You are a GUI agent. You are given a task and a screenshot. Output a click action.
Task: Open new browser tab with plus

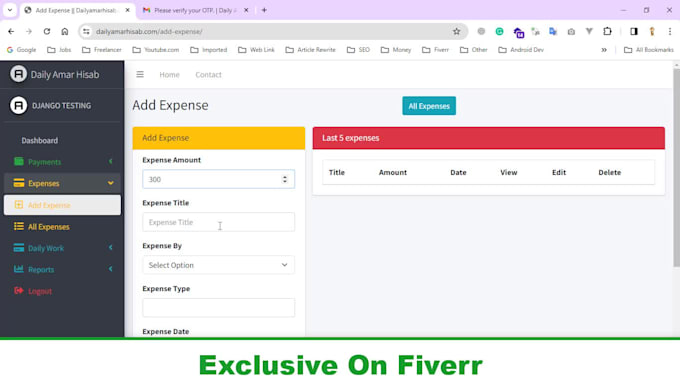point(264,10)
